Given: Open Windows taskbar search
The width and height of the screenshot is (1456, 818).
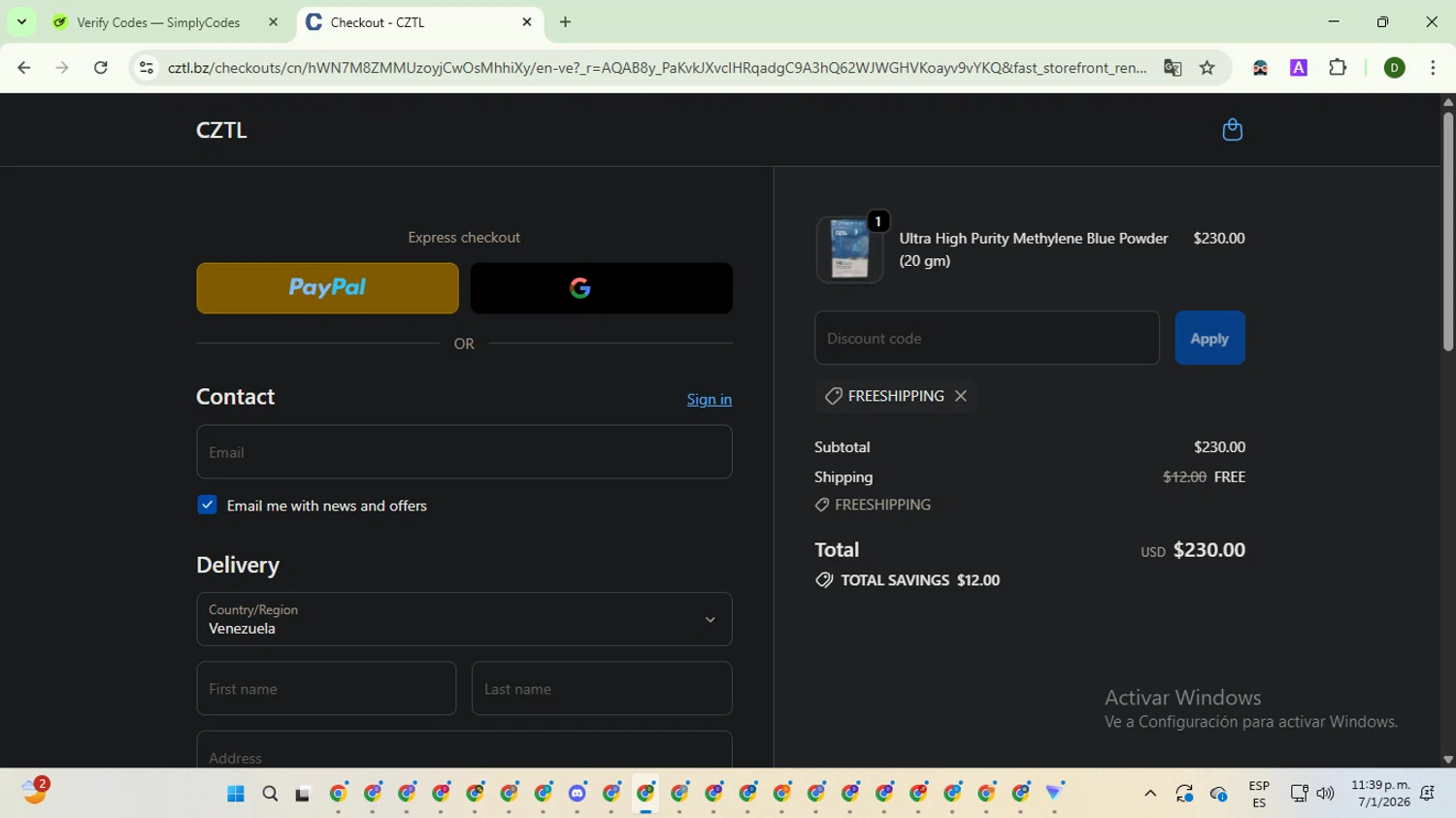Looking at the screenshot, I should 270,794.
